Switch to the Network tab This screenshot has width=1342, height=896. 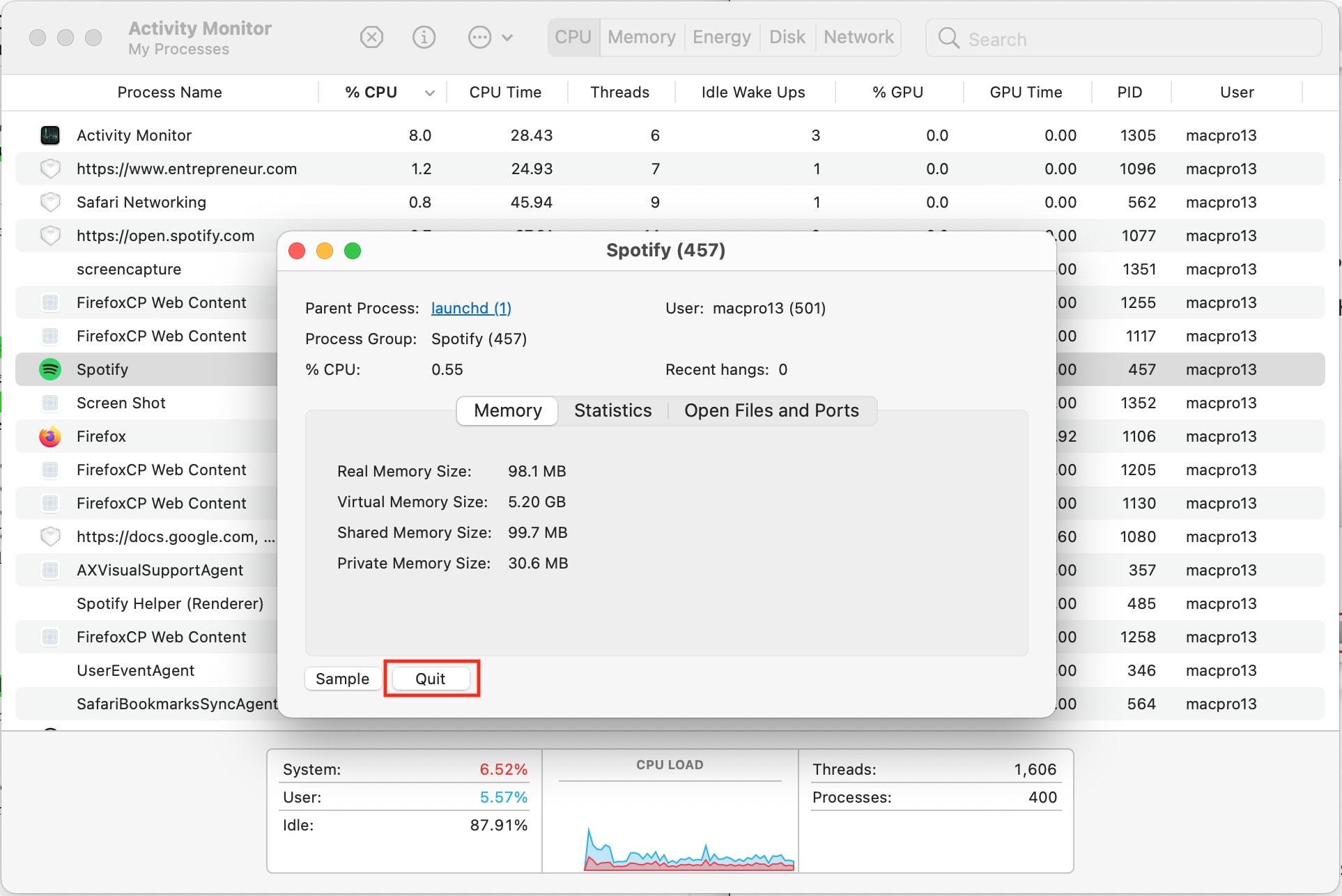coord(858,37)
